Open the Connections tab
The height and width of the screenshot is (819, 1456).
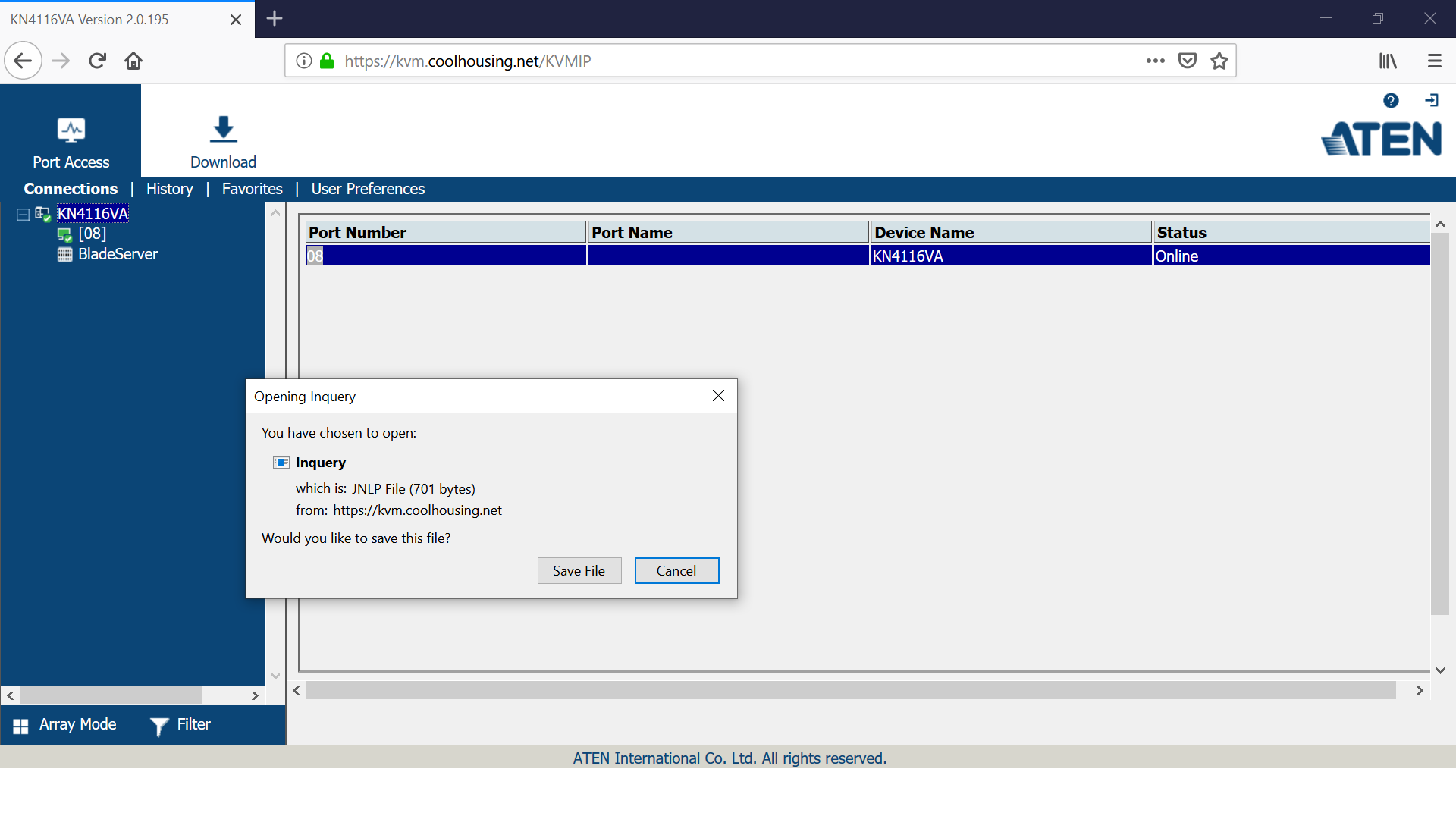[x=71, y=189]
